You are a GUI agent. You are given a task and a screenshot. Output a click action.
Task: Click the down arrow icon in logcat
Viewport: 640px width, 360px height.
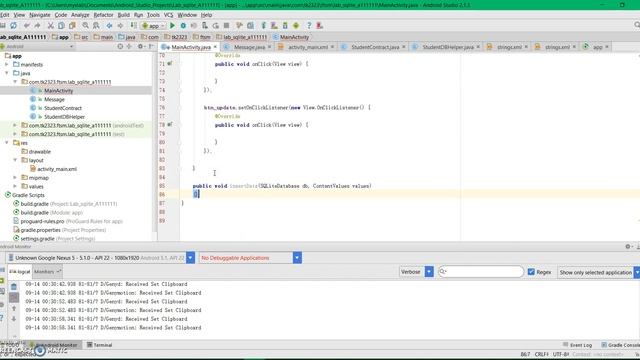coord(14,319)
